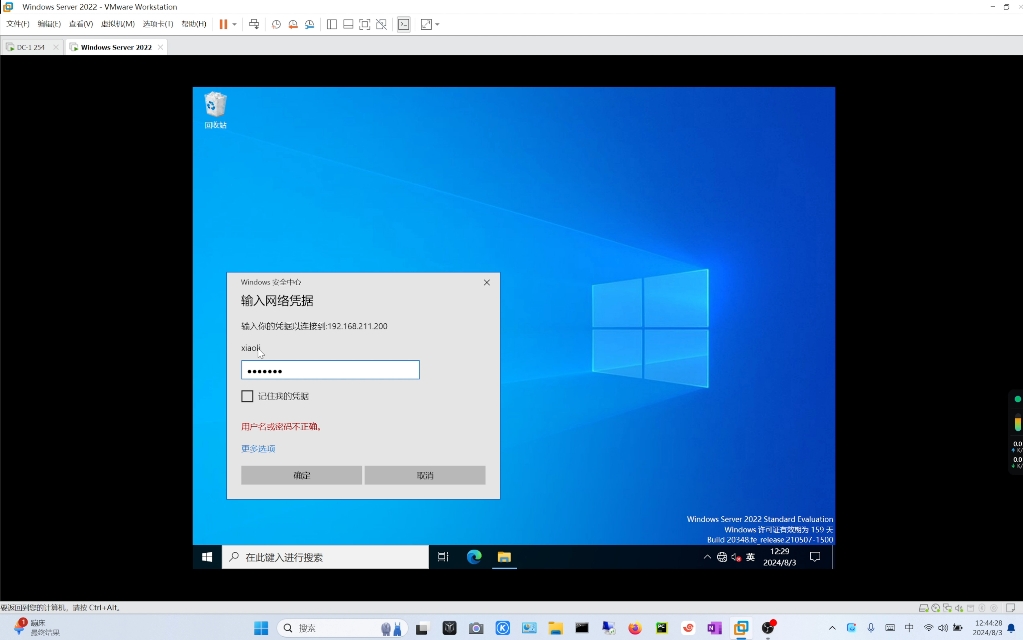
Task: Click 取消 to cancel the credentials dialog
Action: click(x=425, y=475)
